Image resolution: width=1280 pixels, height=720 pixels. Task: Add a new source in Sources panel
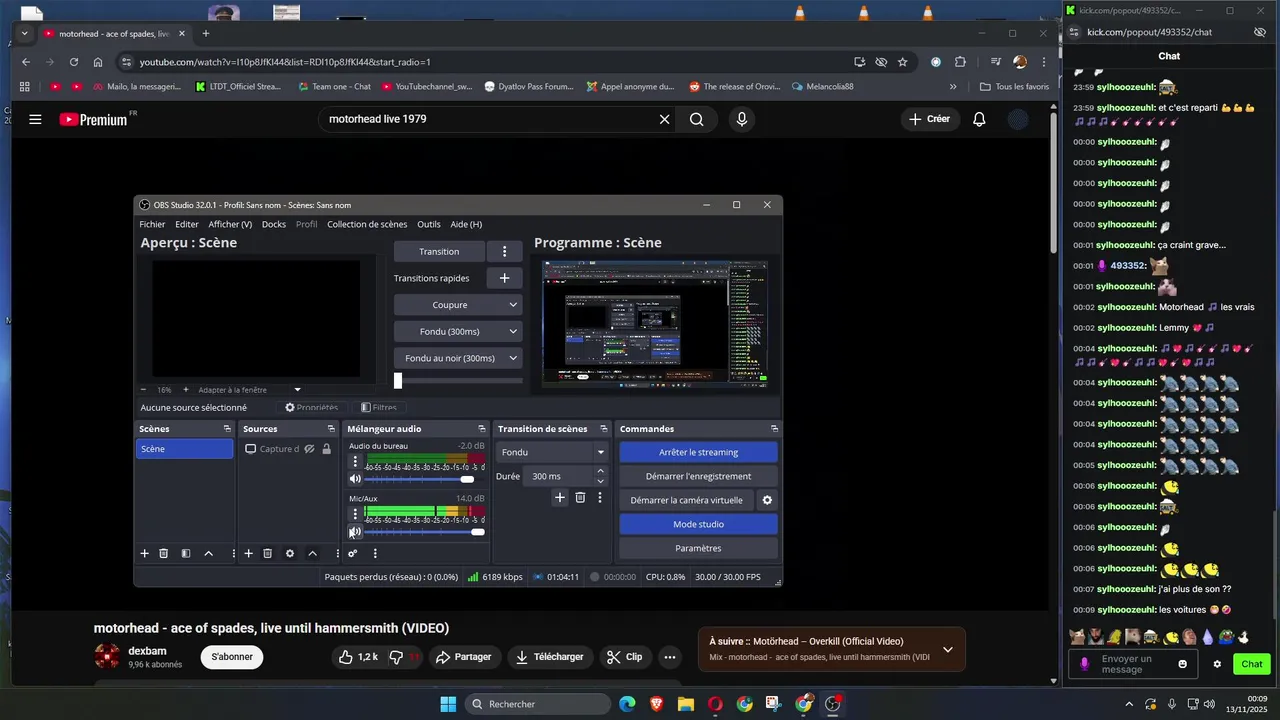248,553
